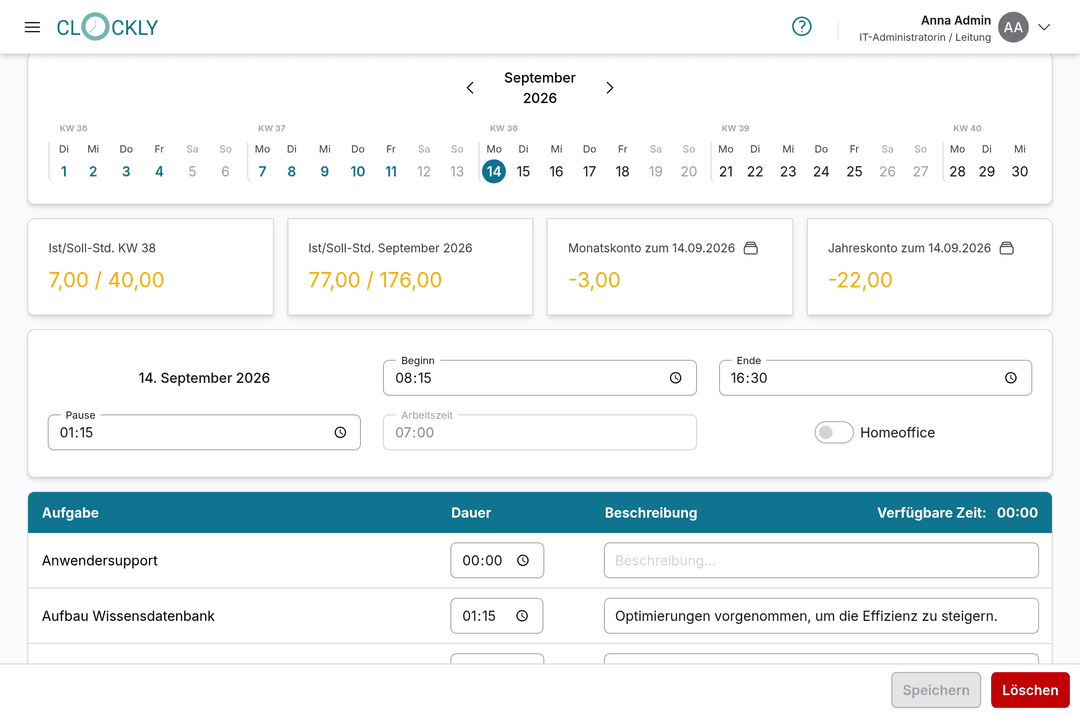Screen dimensions: 1080x718
Task: Select day 21 in the calendar
Action: (x=726, y=172)
